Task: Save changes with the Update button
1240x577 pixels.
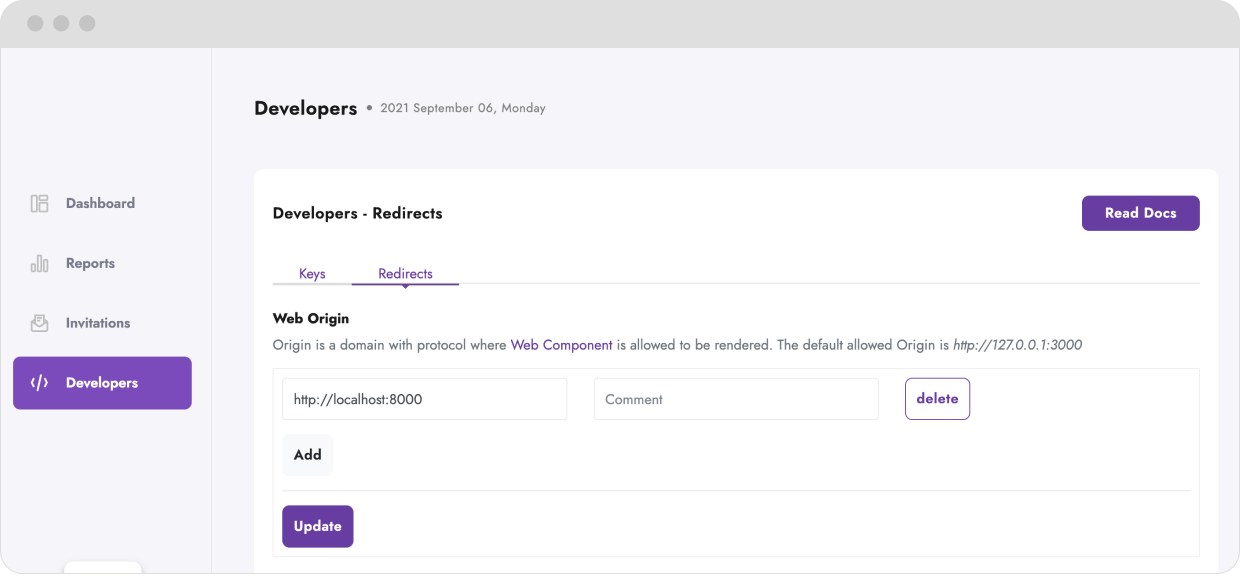Action: [x=318, y=526]
